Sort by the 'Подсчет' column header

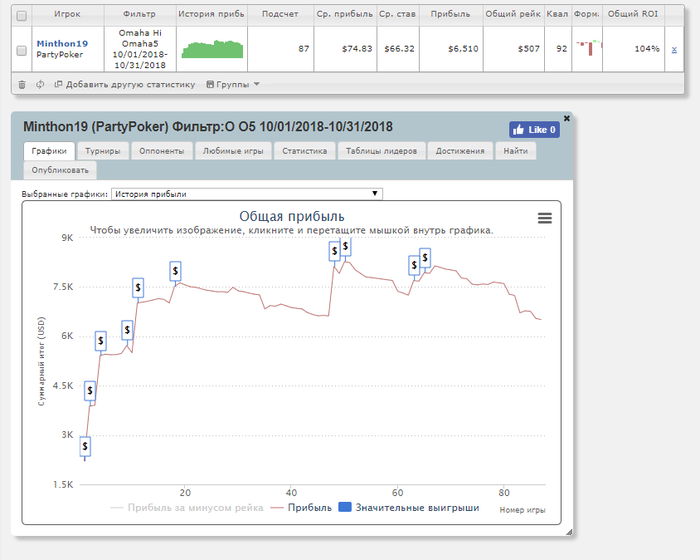click(x=280, y=14)
